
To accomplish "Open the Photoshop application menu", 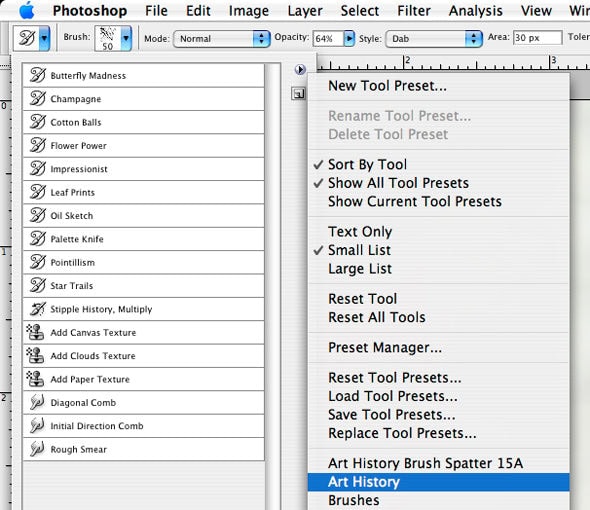I will pos(90,11).
